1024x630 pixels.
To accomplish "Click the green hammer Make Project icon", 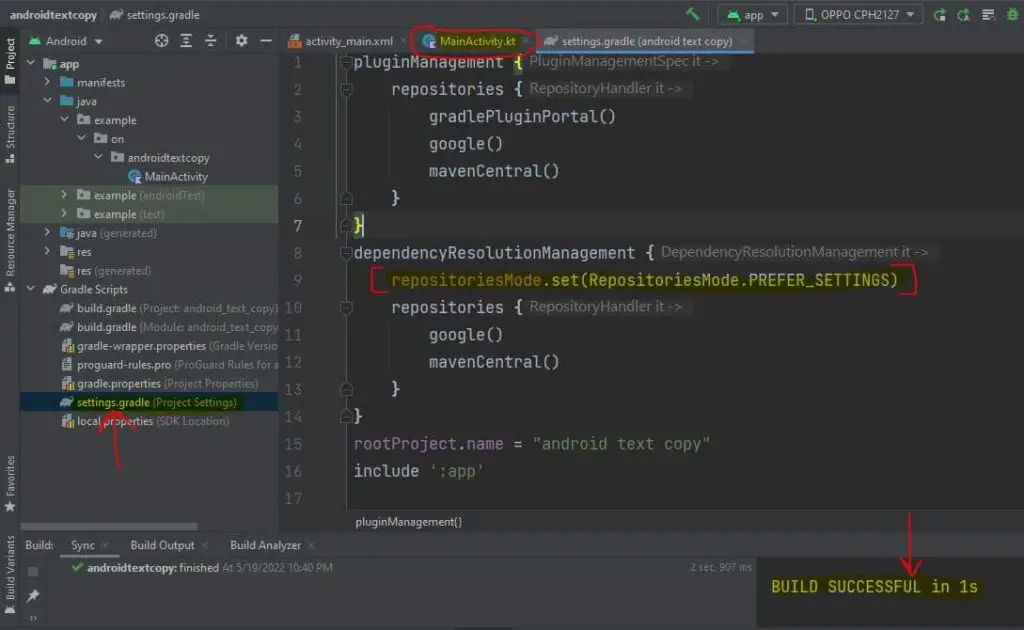I will (x=692, y=14).
